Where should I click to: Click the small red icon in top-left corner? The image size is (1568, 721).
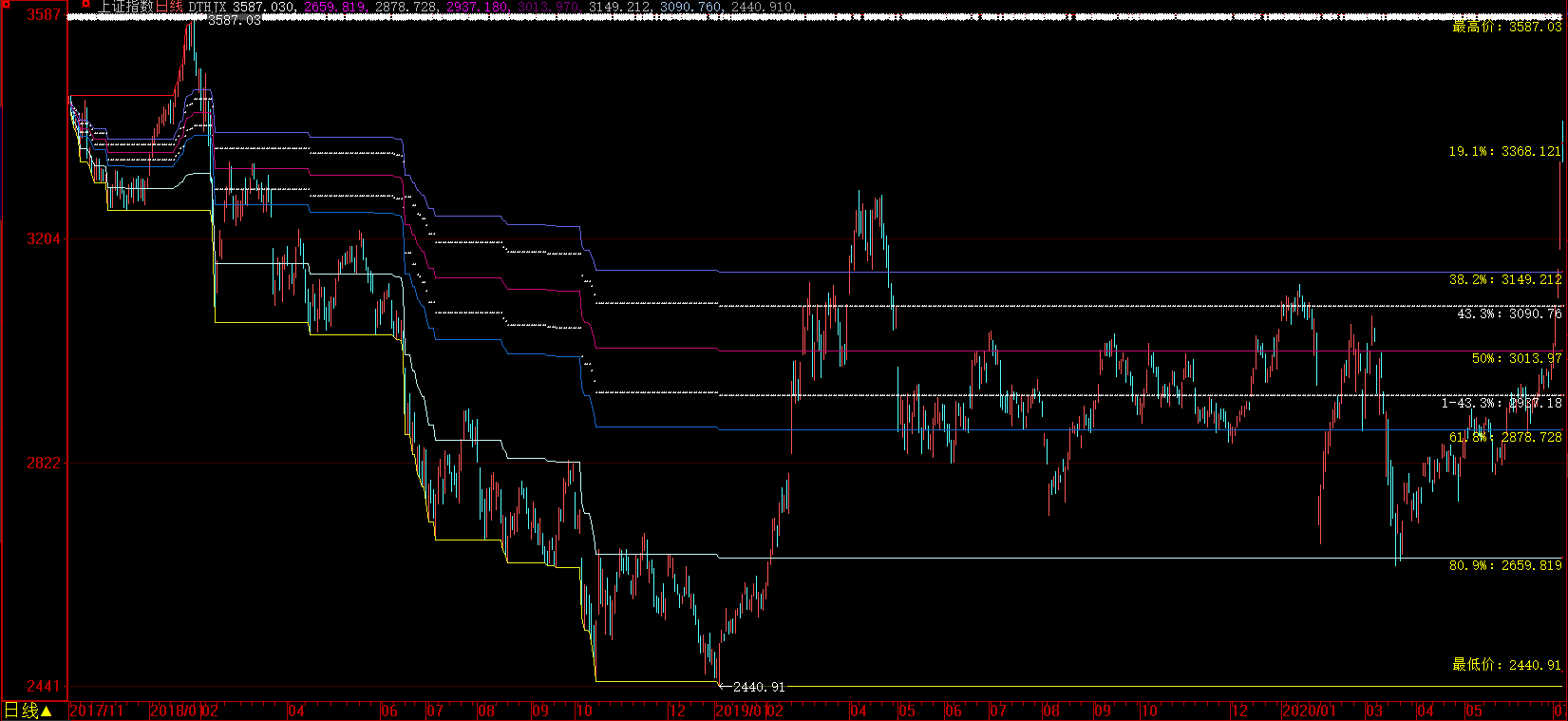6,4
